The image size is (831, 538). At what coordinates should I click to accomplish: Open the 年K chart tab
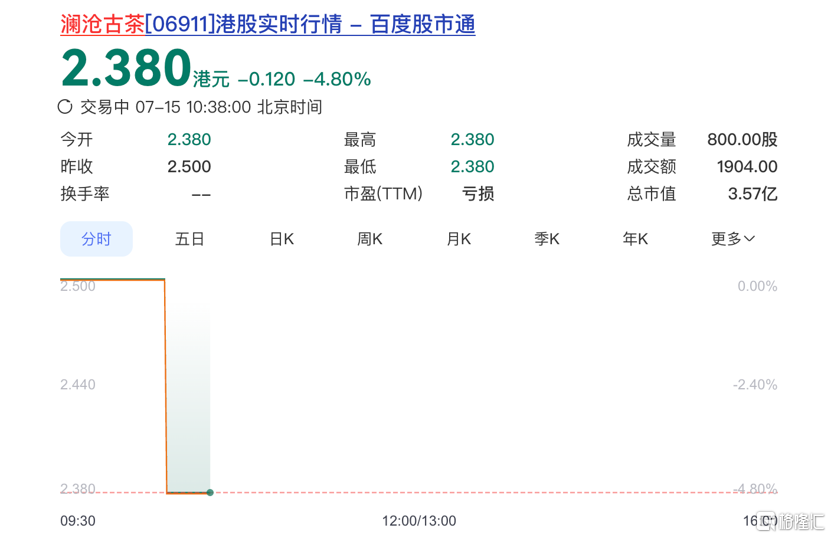pos(635,239)
